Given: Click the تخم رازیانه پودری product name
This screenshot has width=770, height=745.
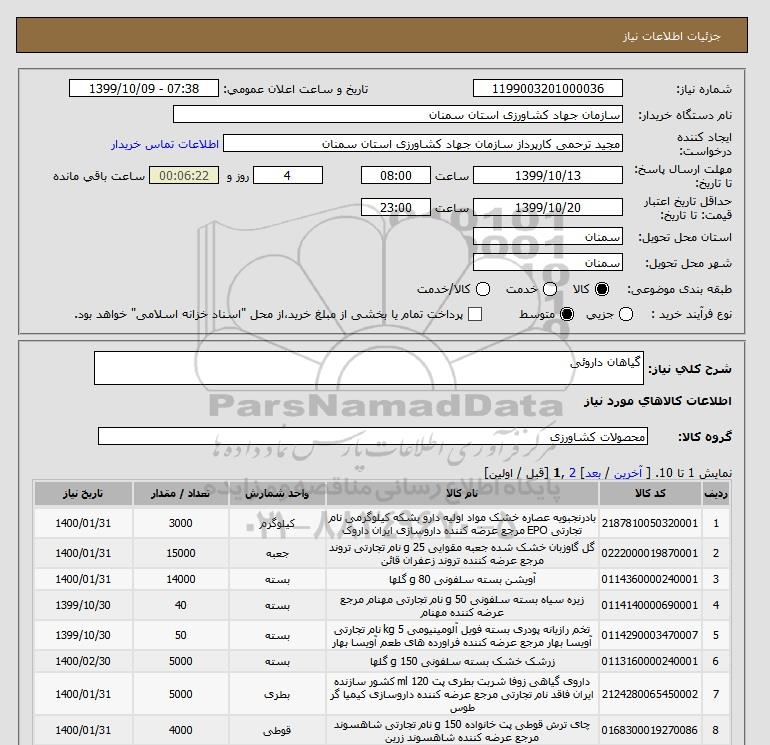Looking at the screenshot, I should (x=462, y=635).
